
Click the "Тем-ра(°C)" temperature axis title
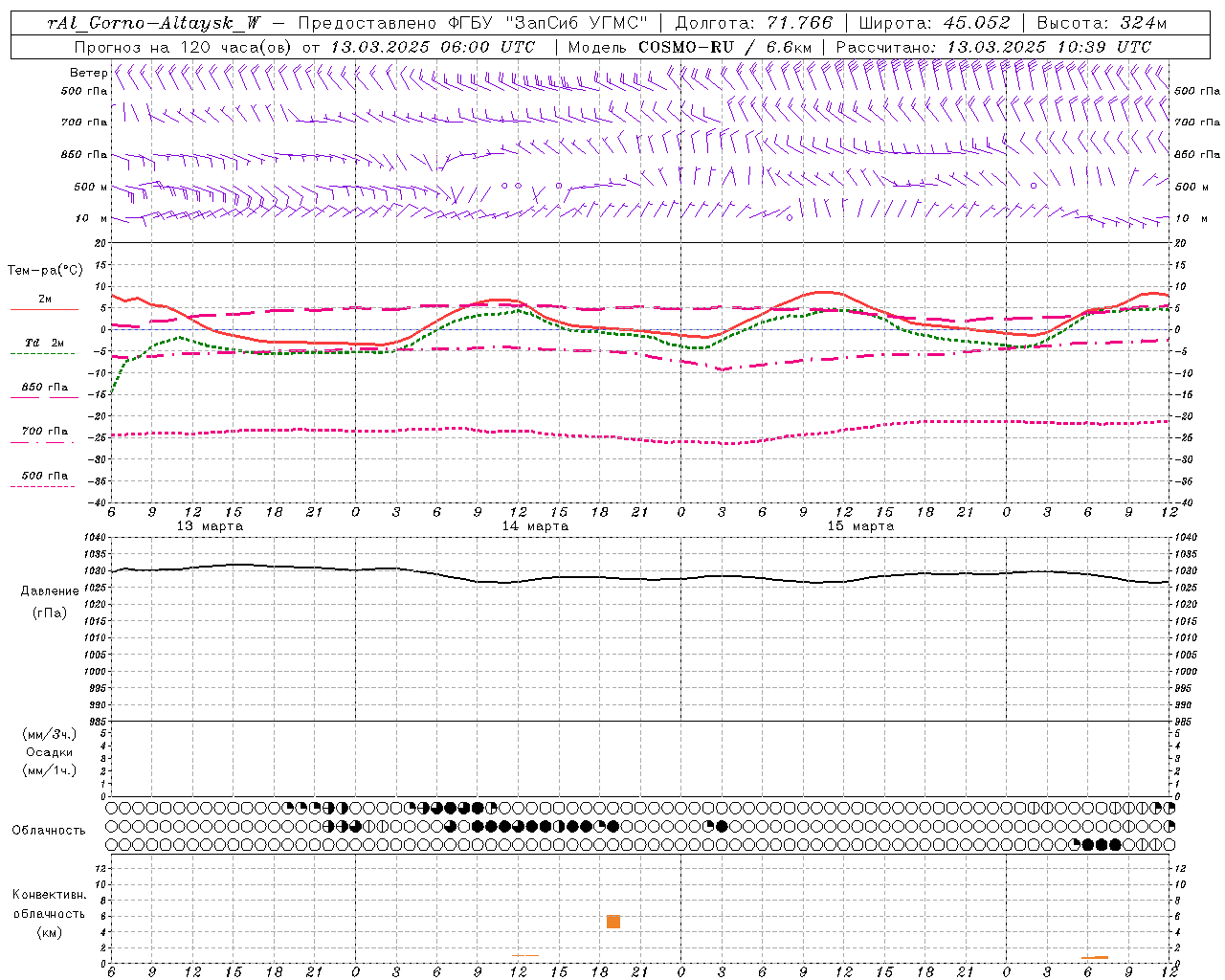click(x=45, y=271)
